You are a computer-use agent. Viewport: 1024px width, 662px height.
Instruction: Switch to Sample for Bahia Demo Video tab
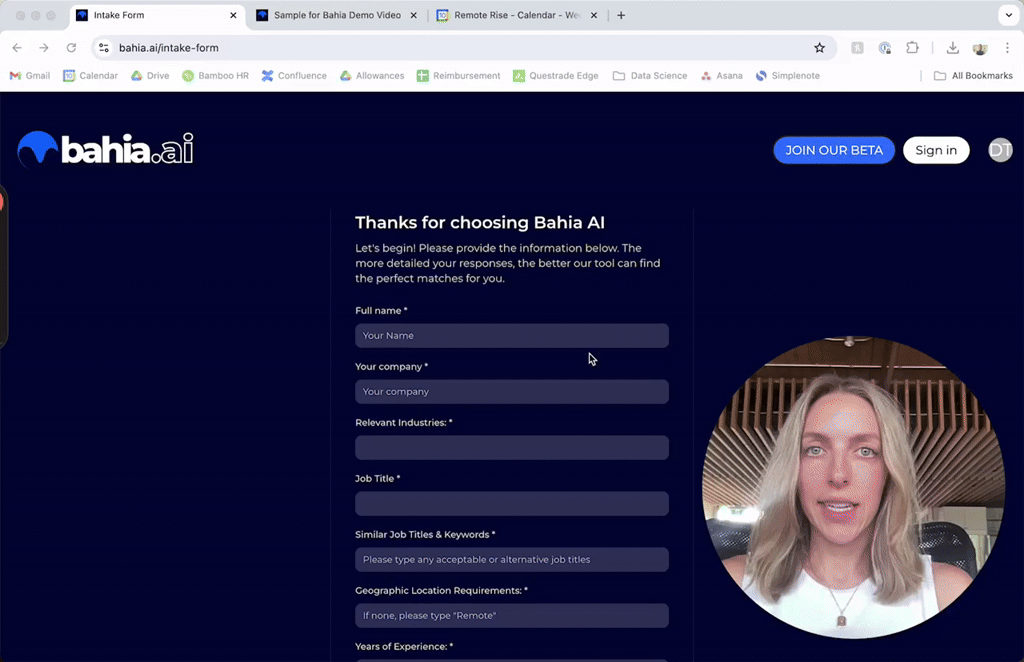[x=336, y=16]
